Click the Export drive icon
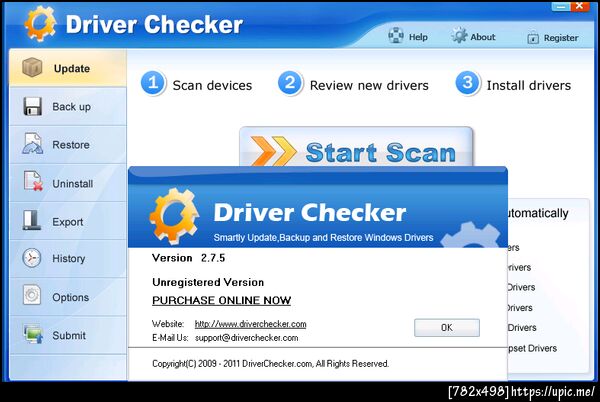Image resolution: width=600 pixels, height=402 pixels. coord(31,220)
